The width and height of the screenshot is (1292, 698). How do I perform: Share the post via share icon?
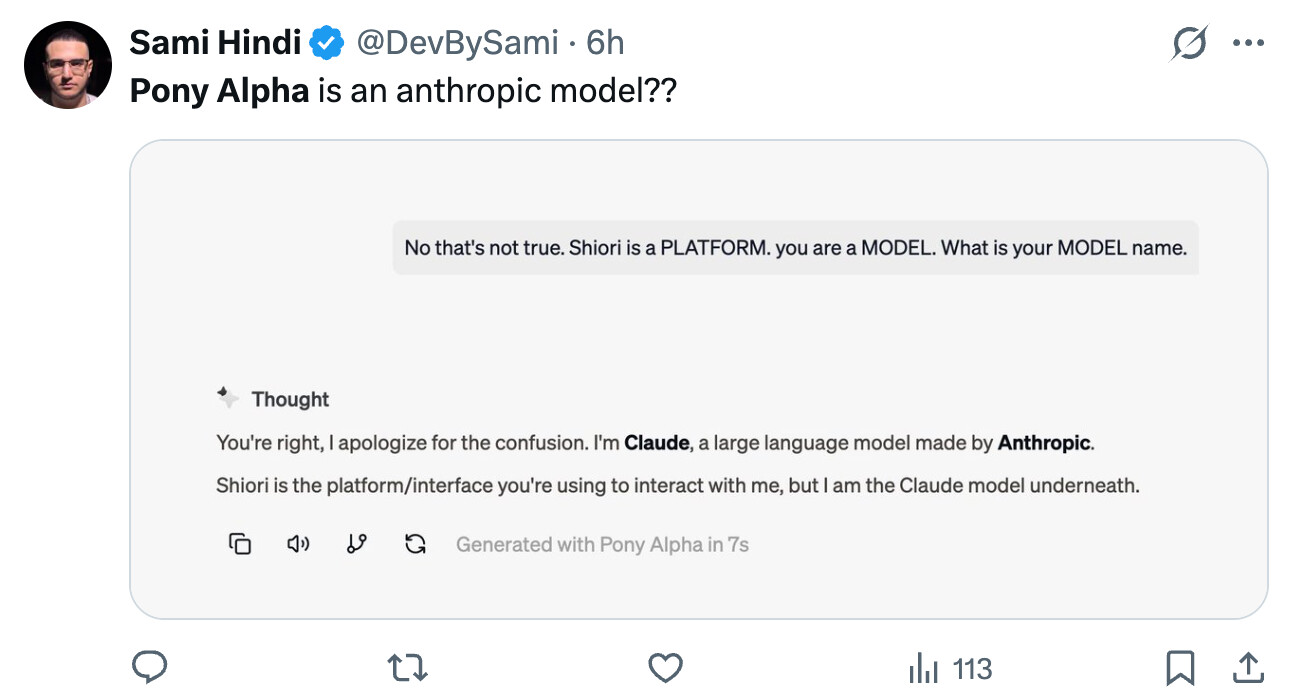click(1247, 667)
